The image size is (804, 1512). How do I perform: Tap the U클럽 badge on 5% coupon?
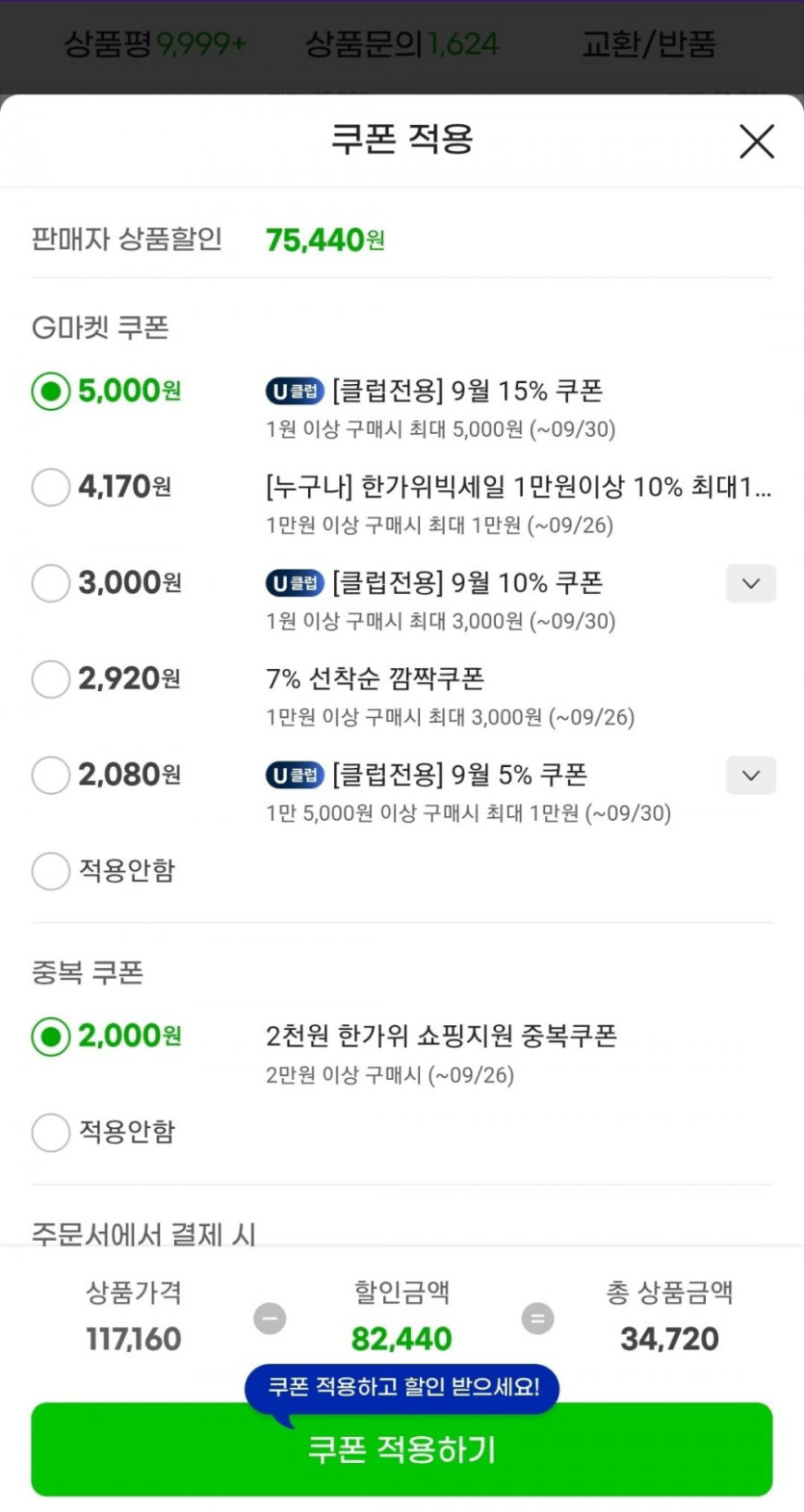point(295,775)
